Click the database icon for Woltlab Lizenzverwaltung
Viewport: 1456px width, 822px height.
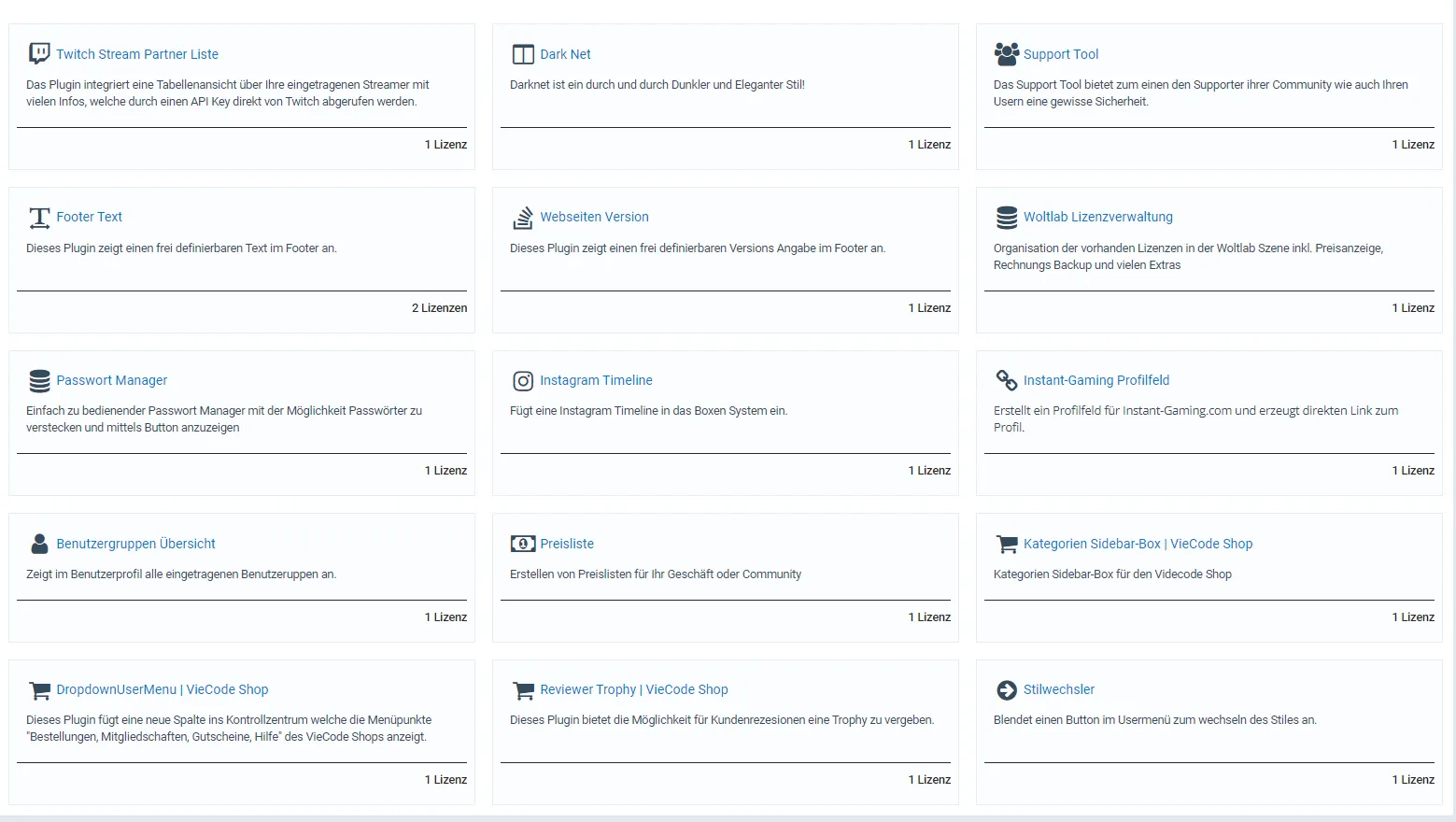pos(1006,218)
